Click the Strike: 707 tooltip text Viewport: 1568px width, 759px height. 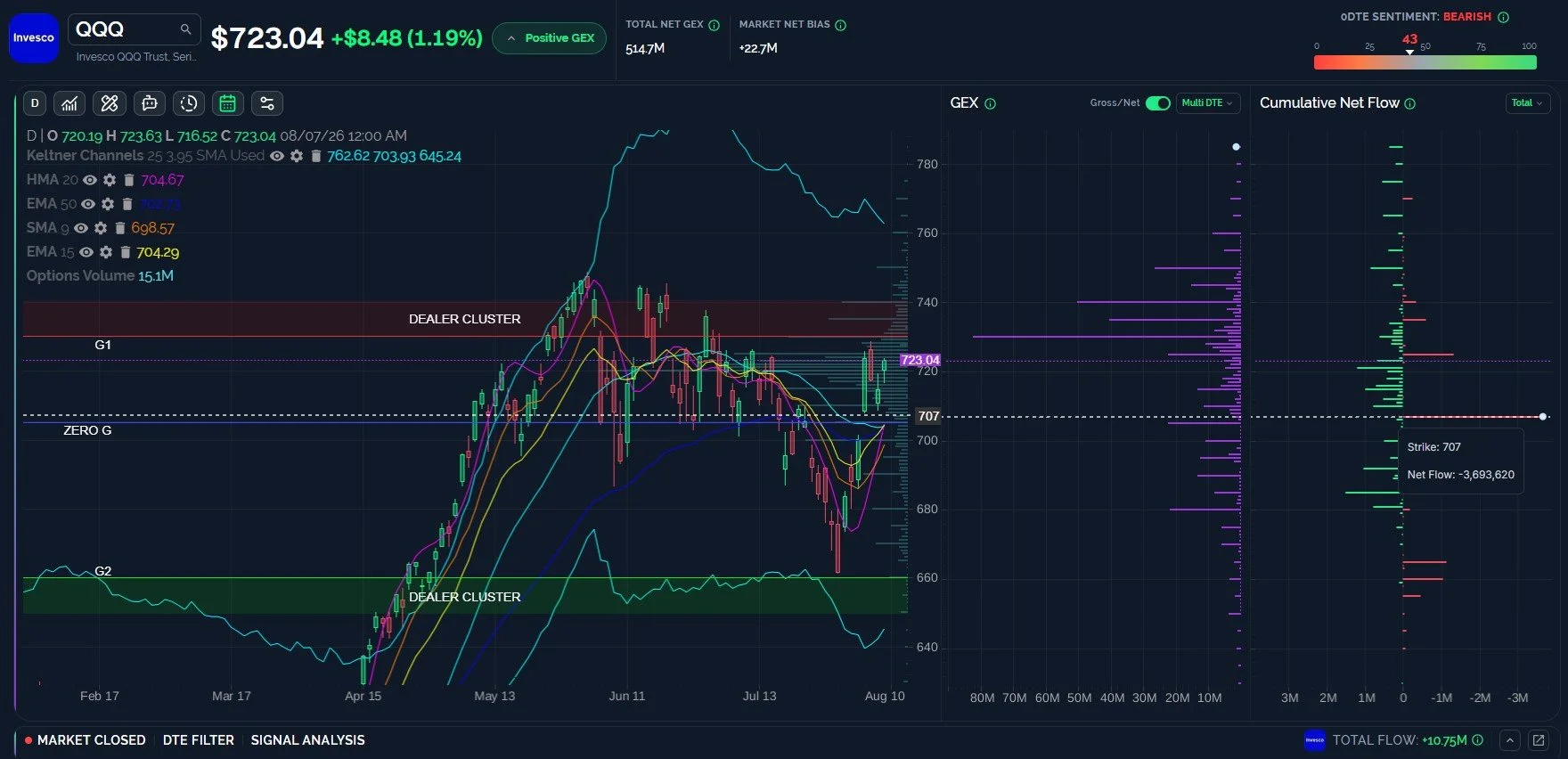tap(1434, 447)
